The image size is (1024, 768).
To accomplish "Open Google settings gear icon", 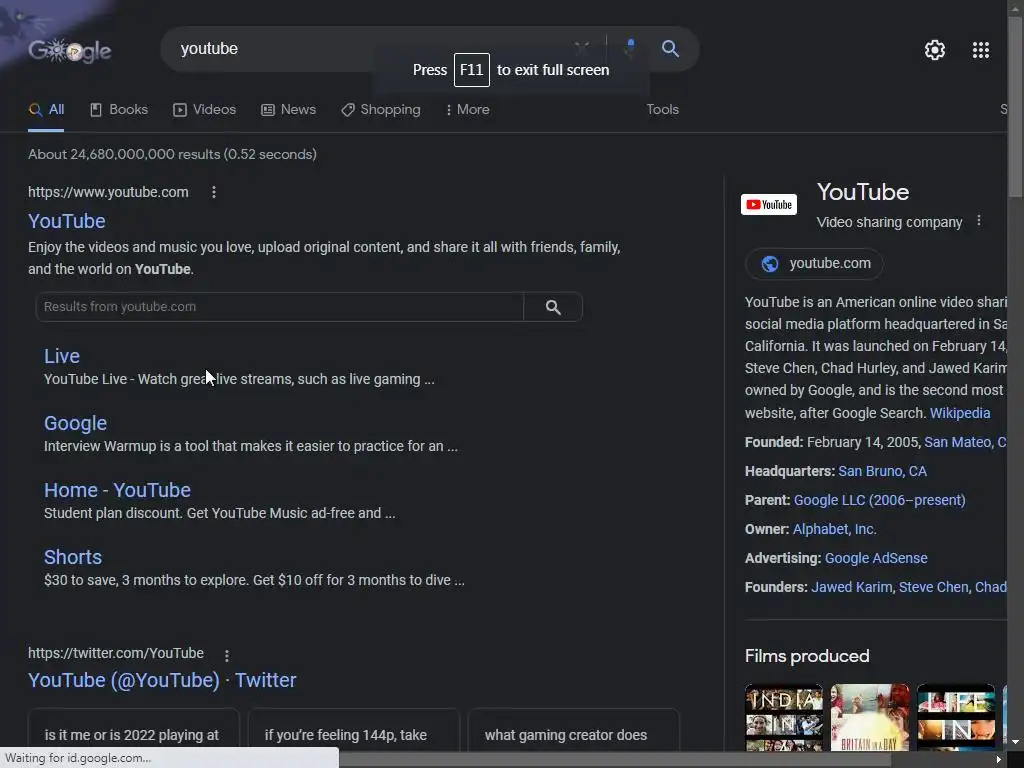I will [x=935, y=50].
